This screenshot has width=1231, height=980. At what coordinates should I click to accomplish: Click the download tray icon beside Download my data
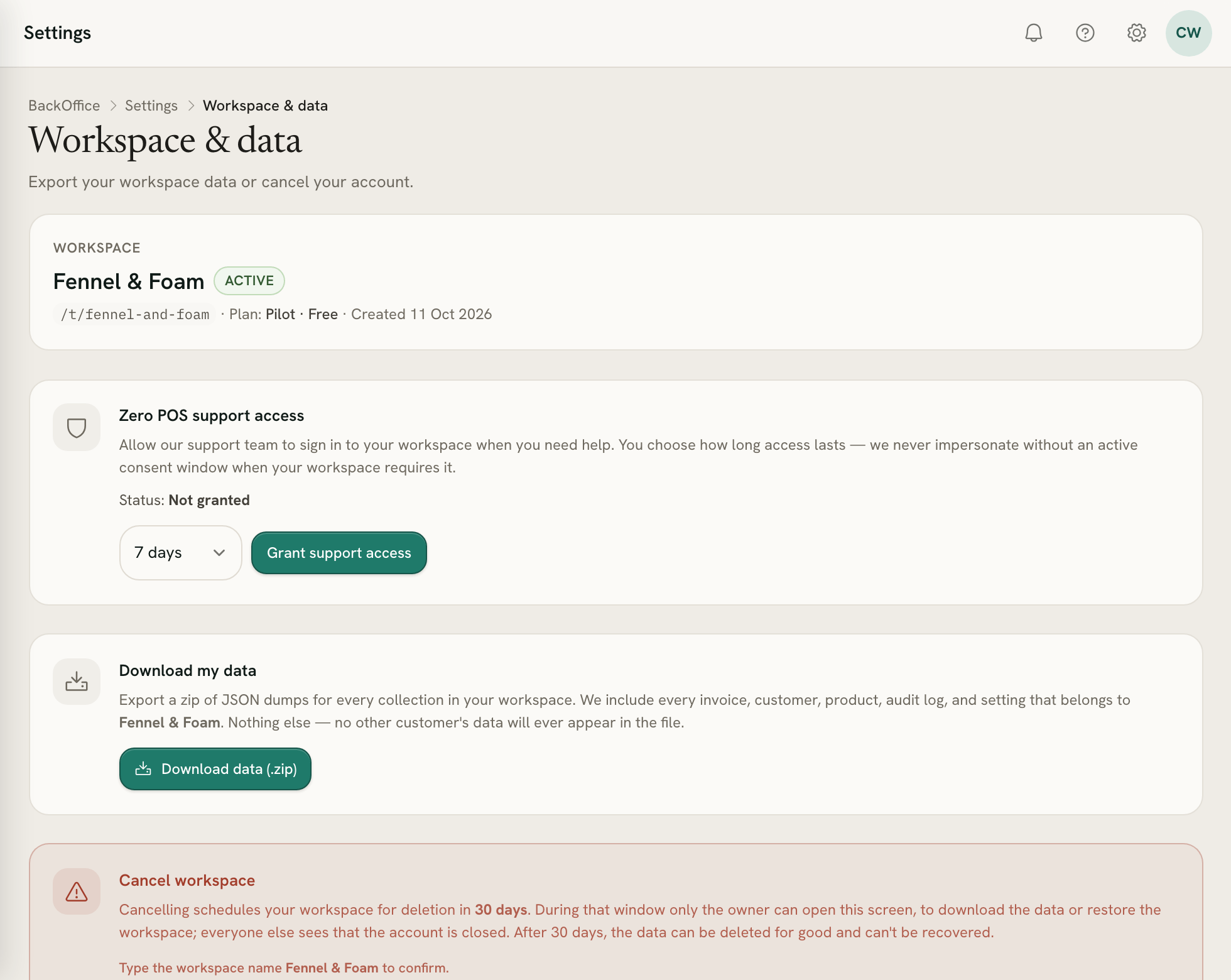pos(77,682)
